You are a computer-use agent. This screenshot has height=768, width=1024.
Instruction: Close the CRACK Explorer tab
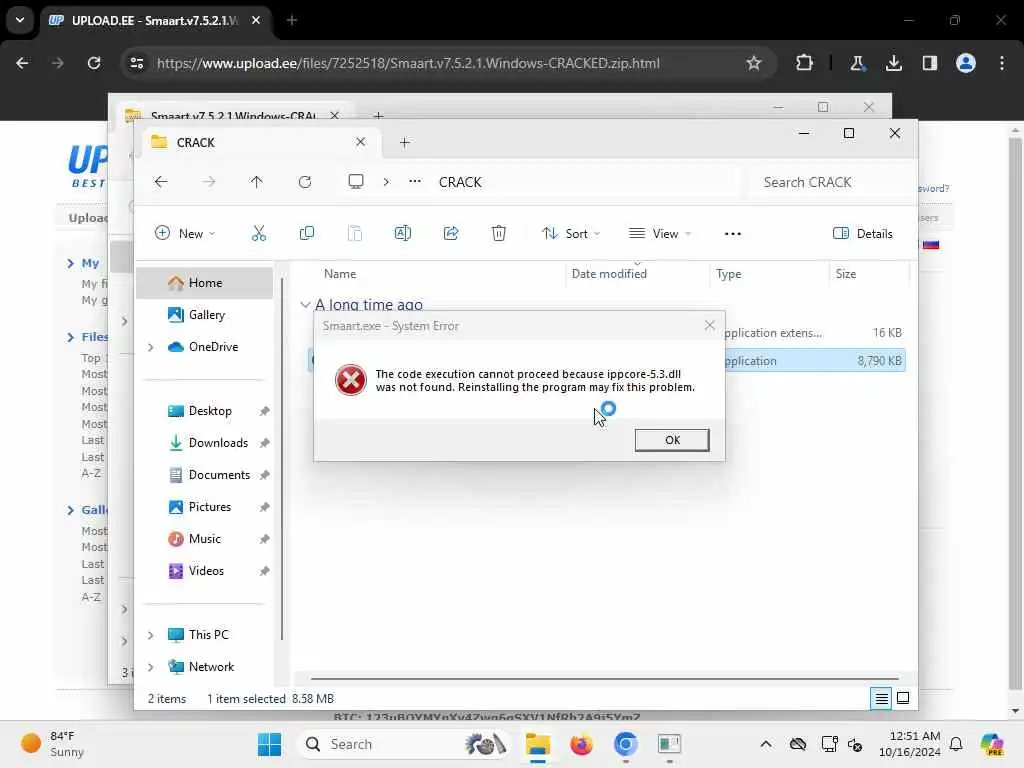360,142
